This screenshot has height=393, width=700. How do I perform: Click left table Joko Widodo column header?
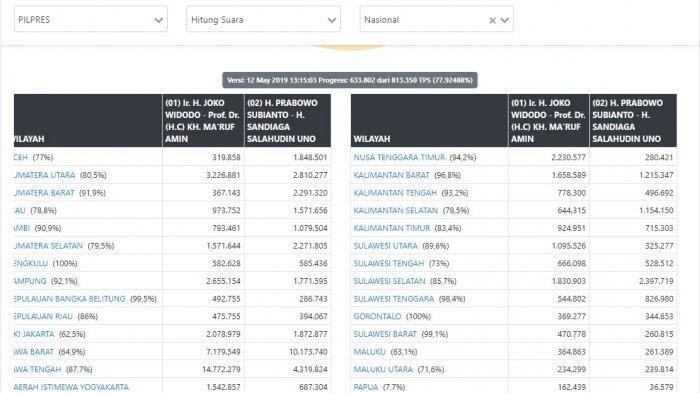203,121
